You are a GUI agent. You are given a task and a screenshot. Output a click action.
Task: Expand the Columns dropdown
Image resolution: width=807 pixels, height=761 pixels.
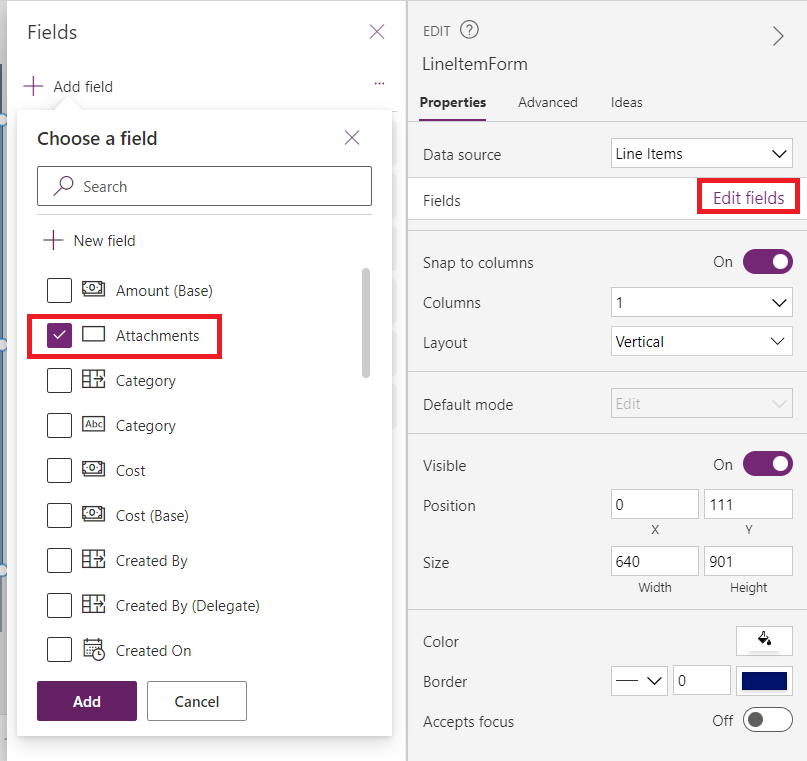(x=701, y=302)
